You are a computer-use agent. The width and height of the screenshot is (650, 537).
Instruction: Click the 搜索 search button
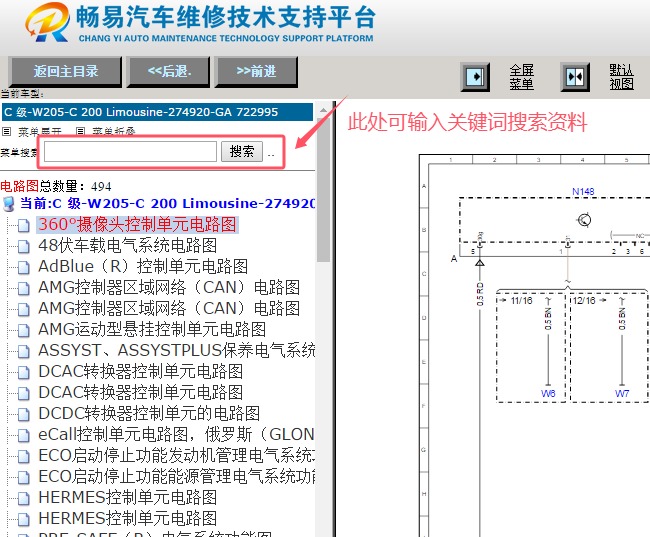242,151
